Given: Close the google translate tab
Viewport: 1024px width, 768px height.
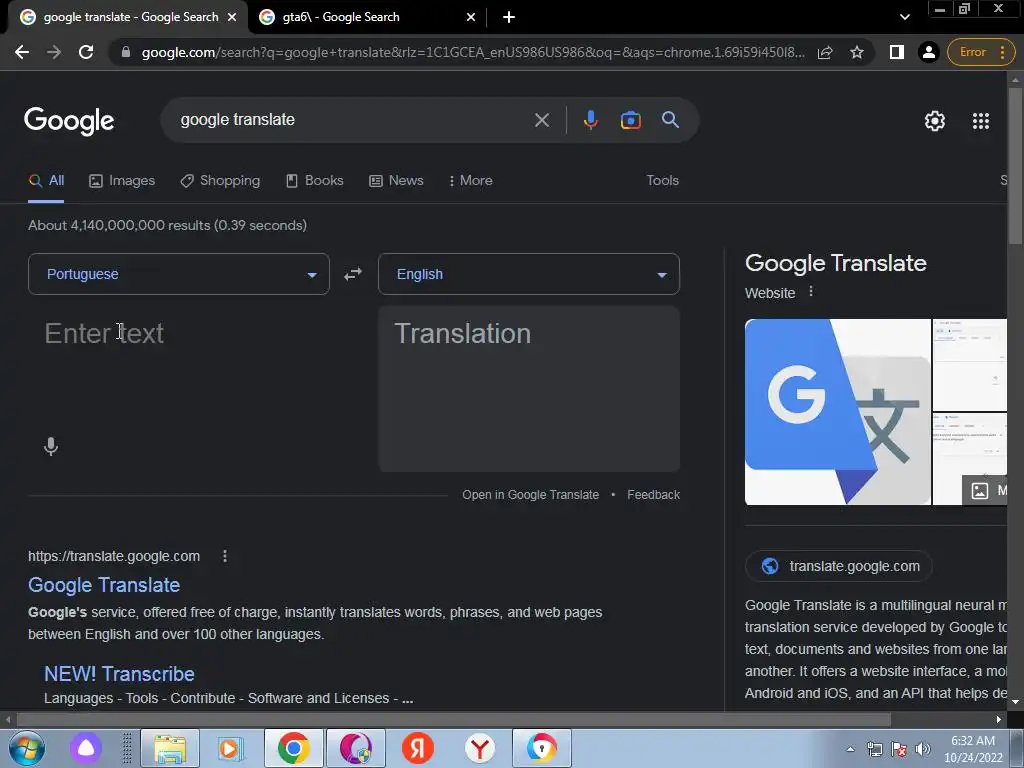Looking at the screenshot, I should click(x=232, y=17).
